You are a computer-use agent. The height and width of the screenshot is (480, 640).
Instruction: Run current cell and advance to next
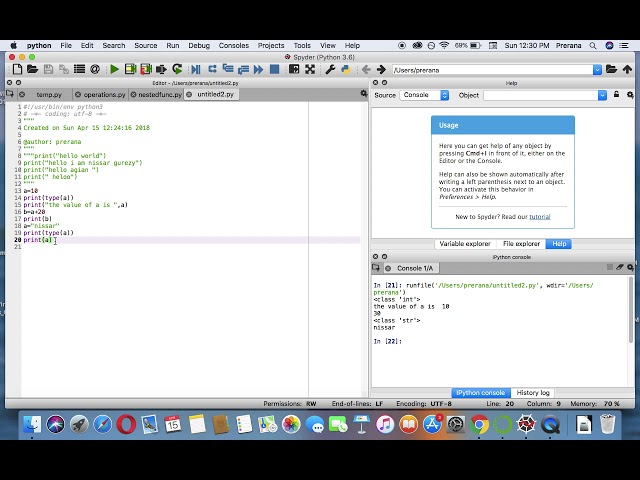coord(146,69)
